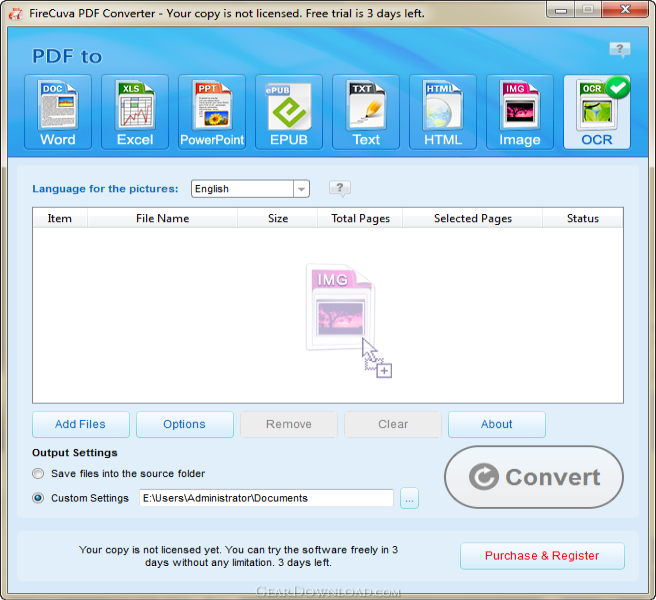656x600 pixels.
Task: Choose the HTML output format
Action: pyautogui.click(x=443, y=112)
